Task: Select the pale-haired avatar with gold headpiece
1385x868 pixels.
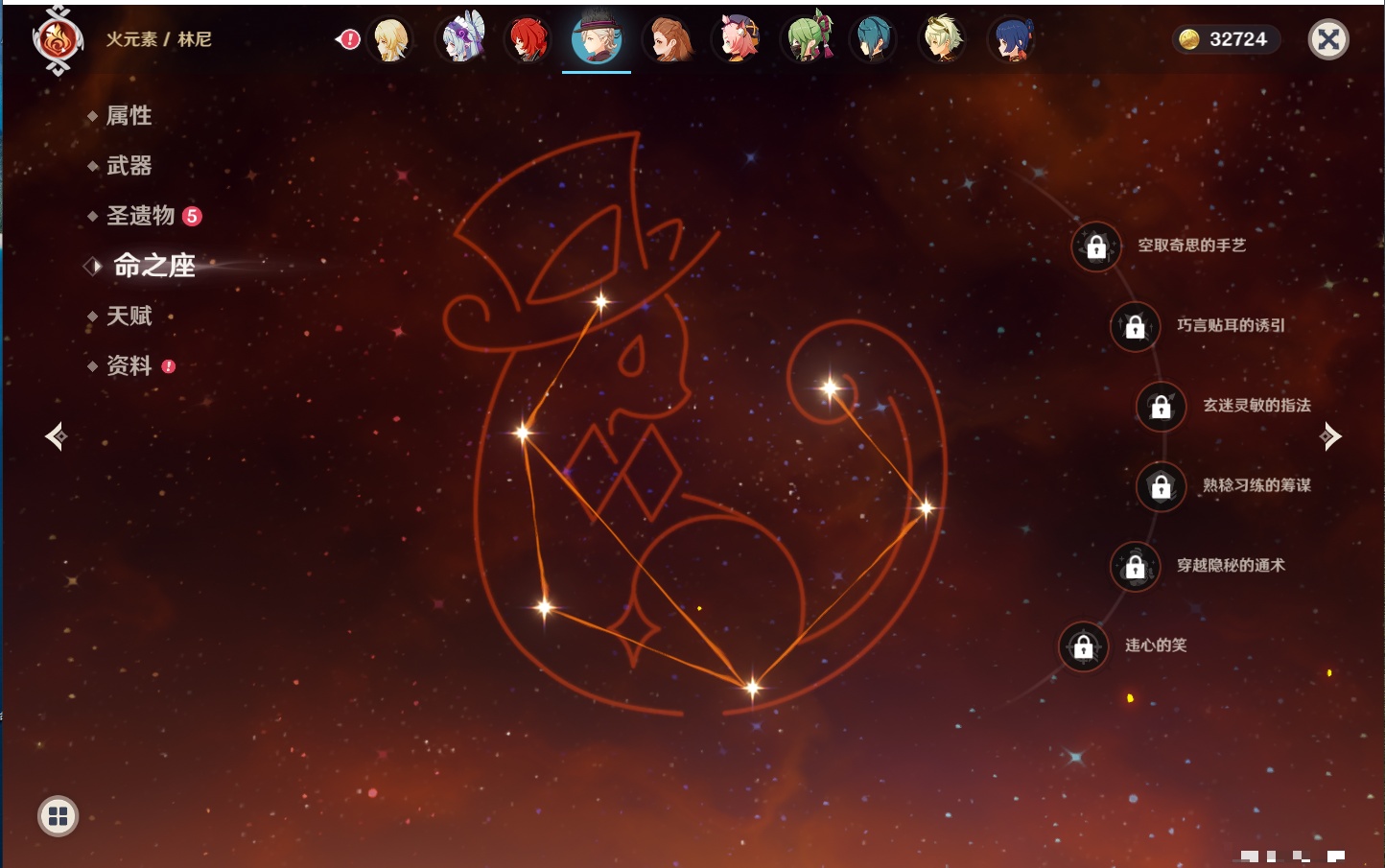Action: 943,39
